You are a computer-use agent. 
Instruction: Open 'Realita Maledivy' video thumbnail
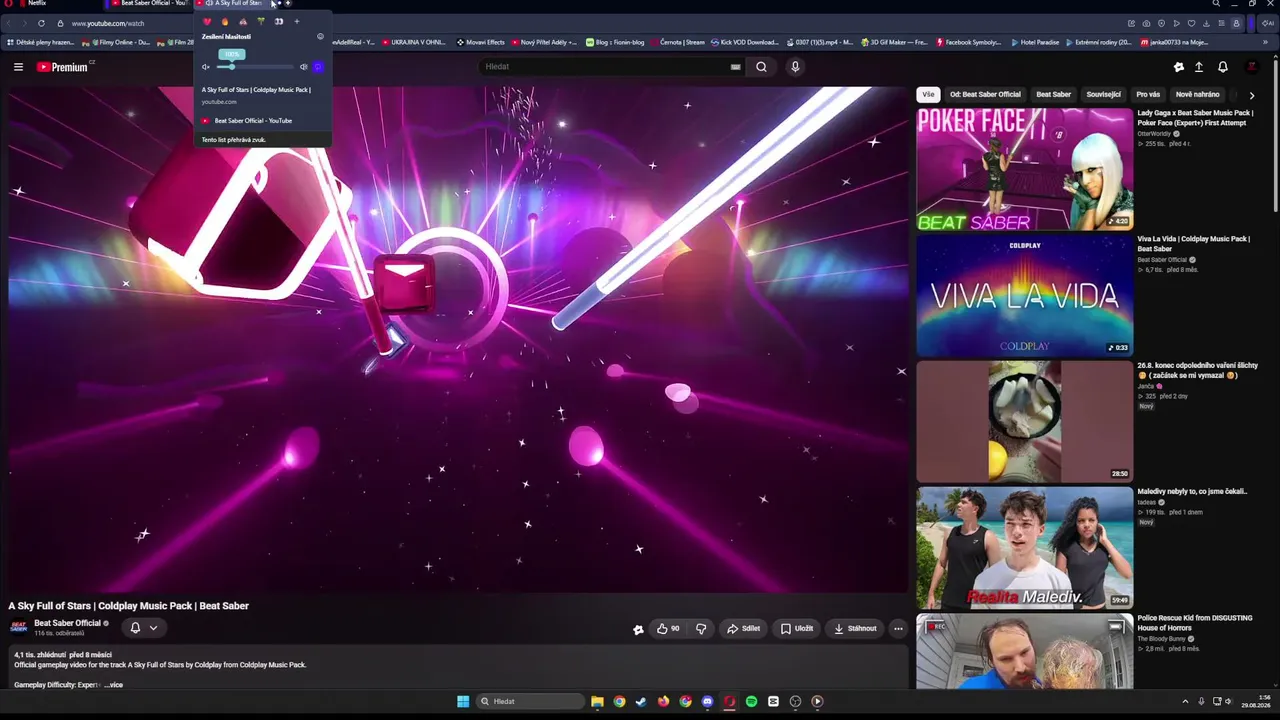click(1025, 548)
